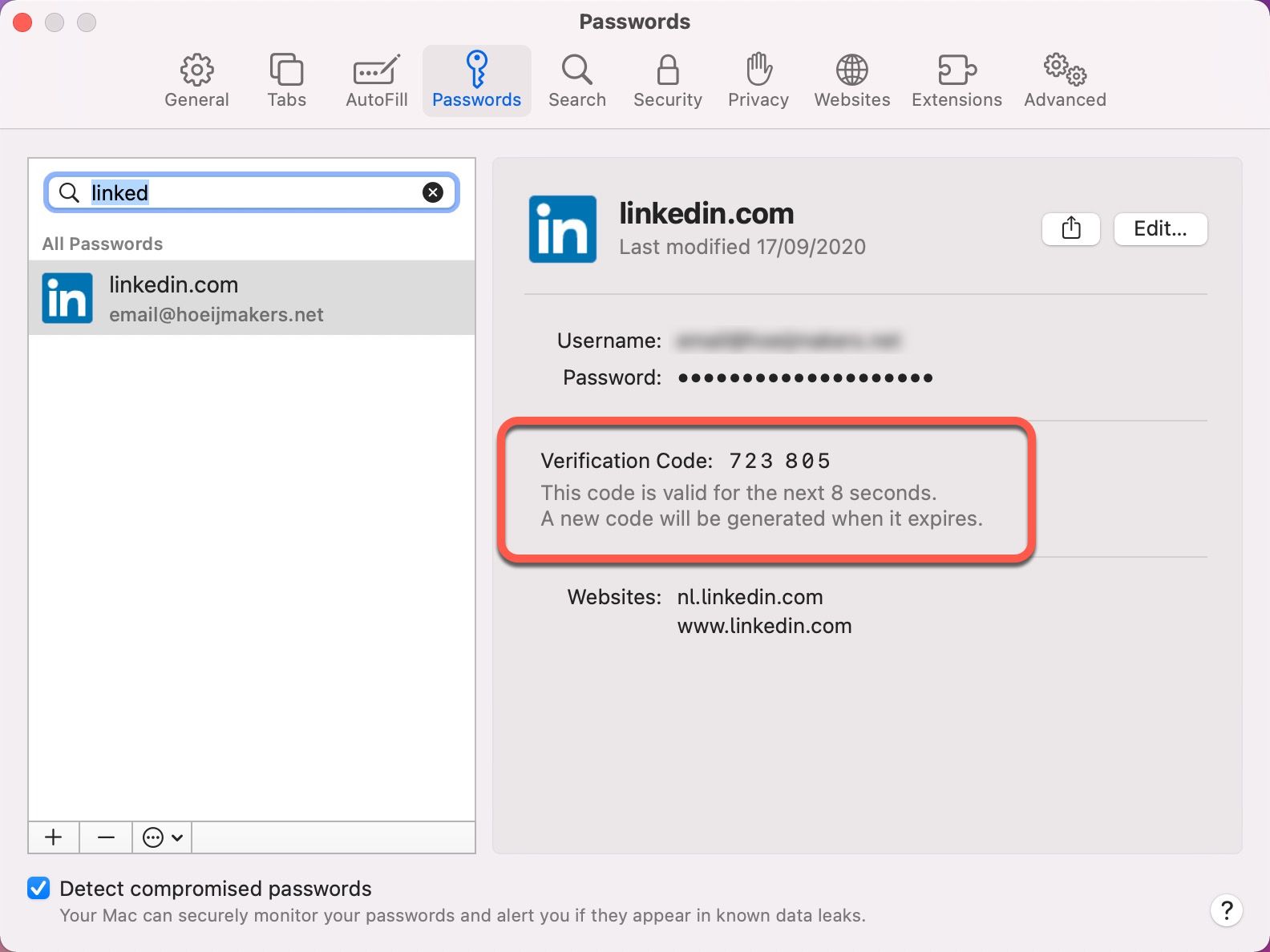Image resolution: width=1270 pixels, height=952 pixels.
Task: Uncheck Detect compromised passwords
Action: click(38, 888)
